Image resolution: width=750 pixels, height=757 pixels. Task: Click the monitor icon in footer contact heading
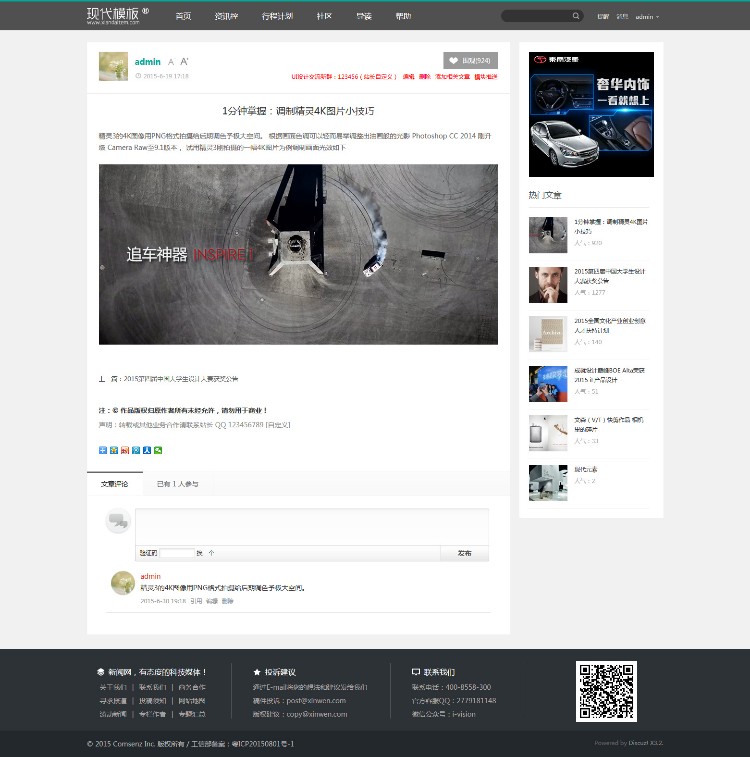(x=416, y=672)
